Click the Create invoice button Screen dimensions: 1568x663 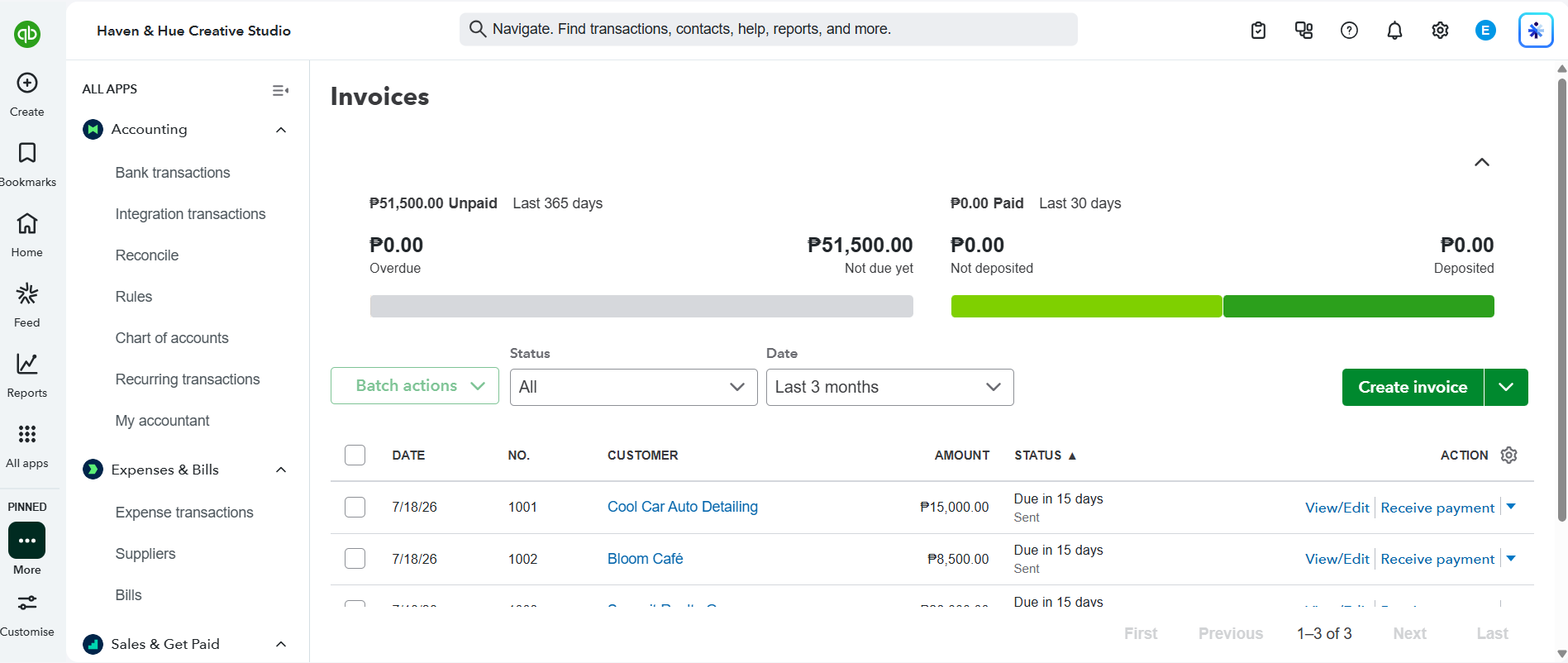click(x=1413, y=387)
